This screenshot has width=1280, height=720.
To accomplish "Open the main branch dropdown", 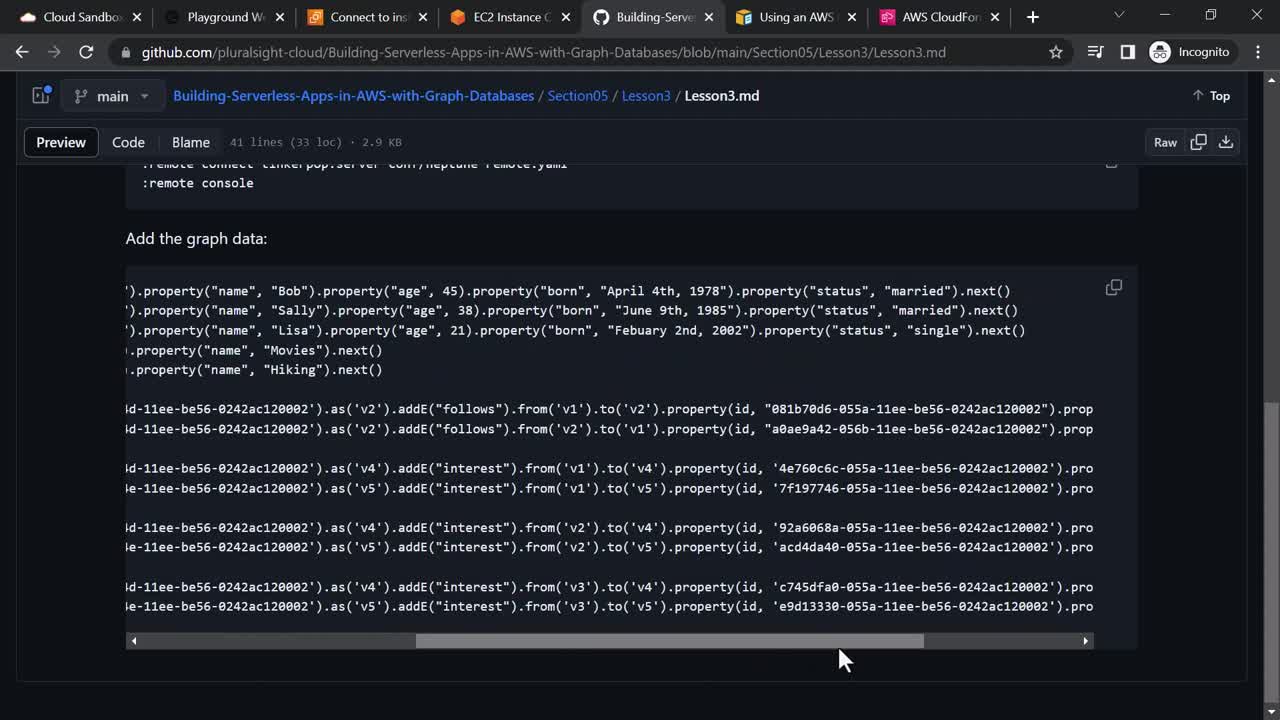I will pyautogui.click(x=112, y=96).
